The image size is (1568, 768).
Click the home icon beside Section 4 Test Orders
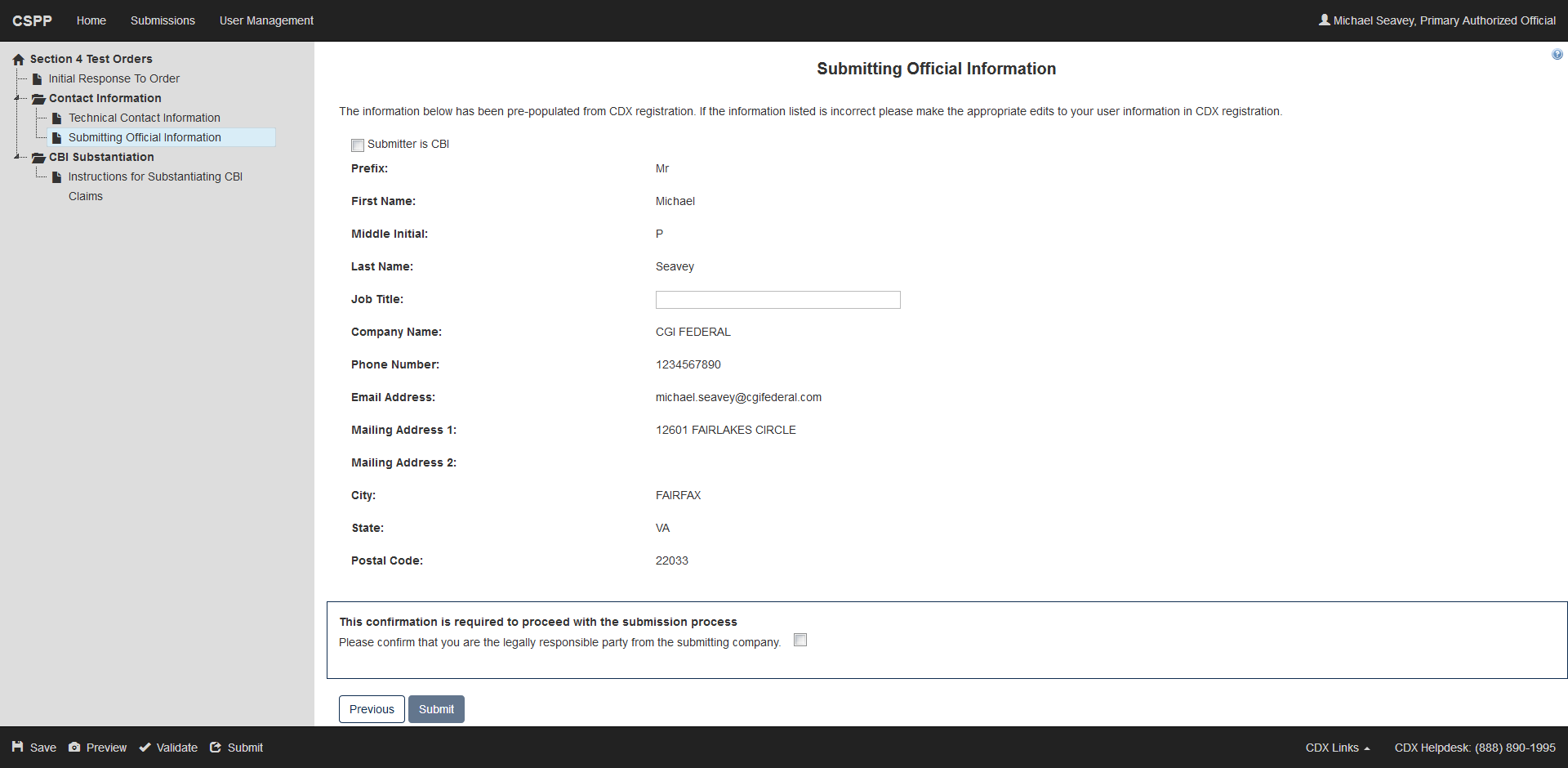(19, 60)
